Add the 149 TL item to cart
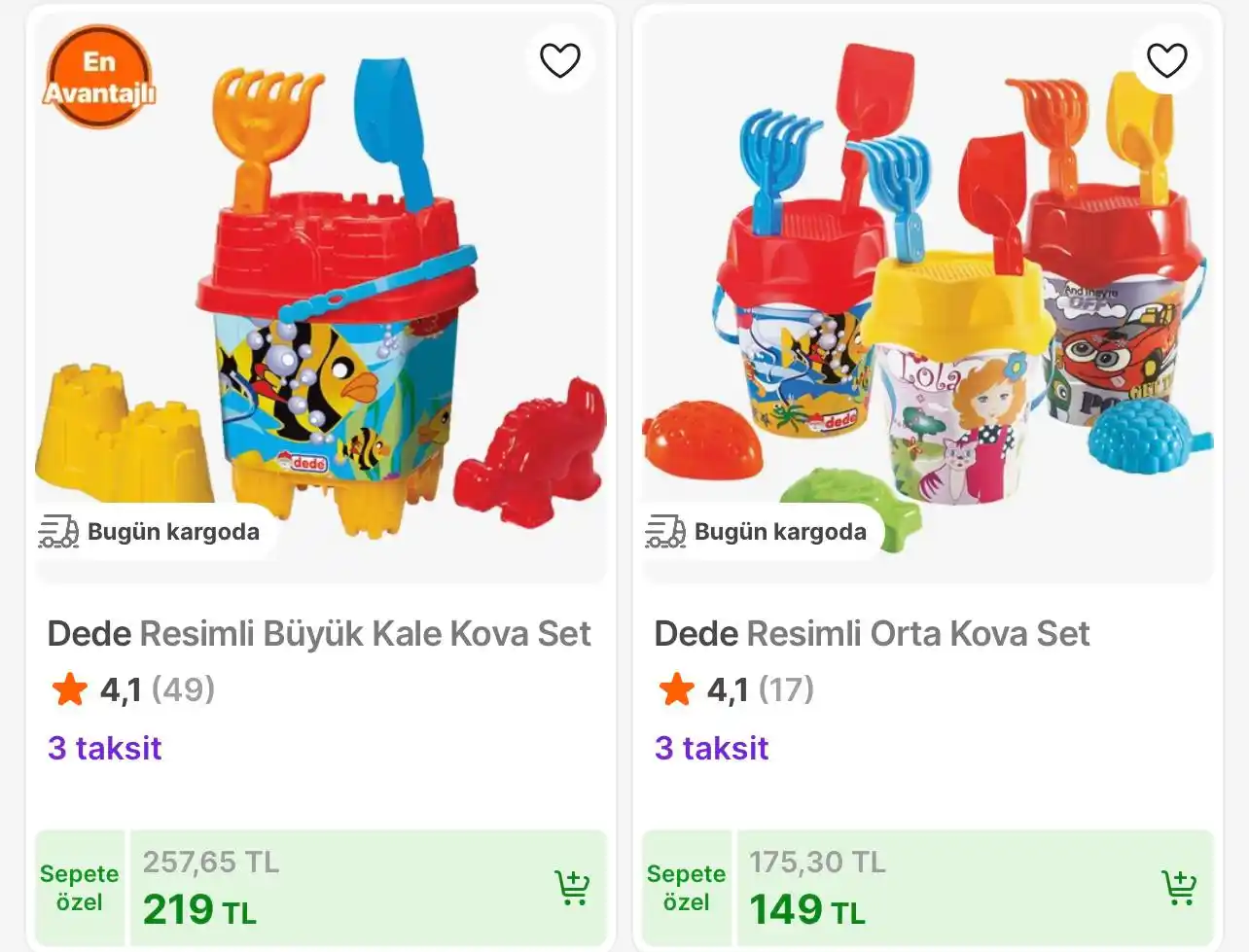 pos(1179,887)
